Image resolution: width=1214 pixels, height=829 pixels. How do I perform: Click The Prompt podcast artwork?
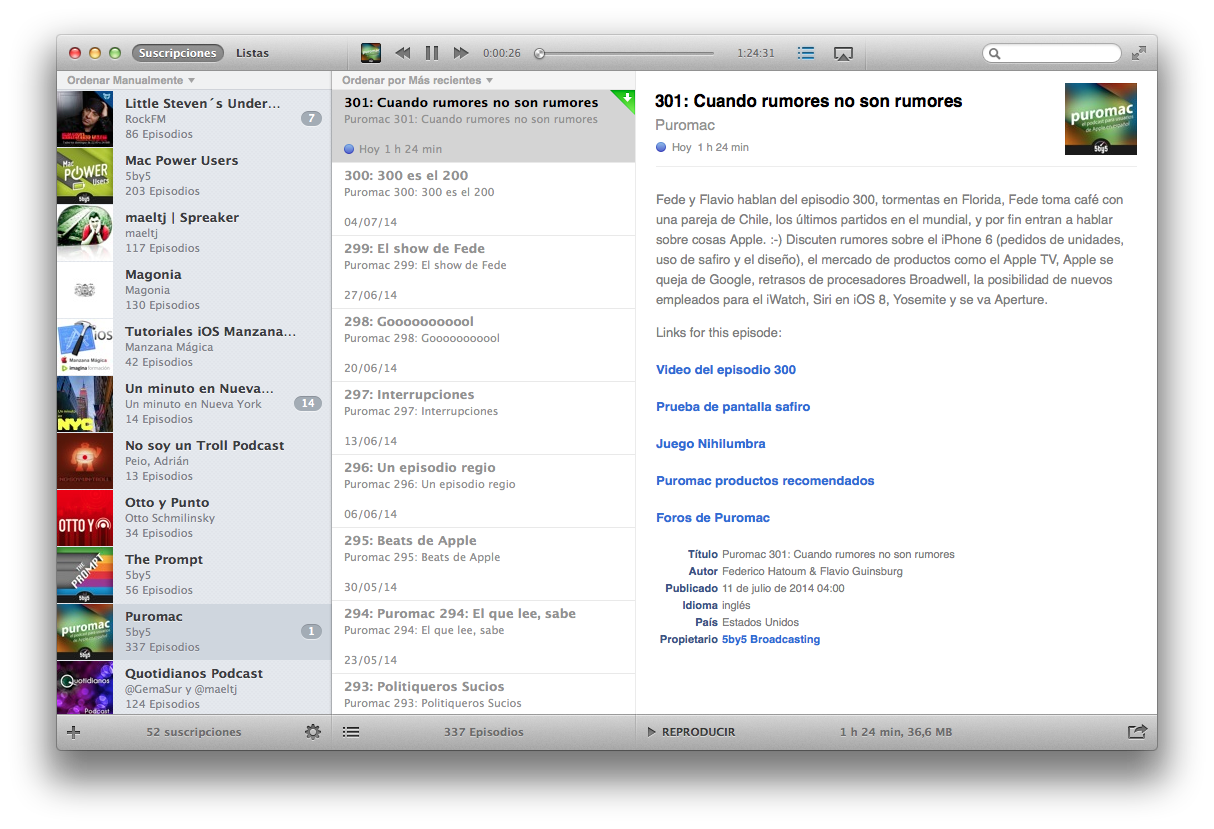pyautogui.click(x=85, y=575)
